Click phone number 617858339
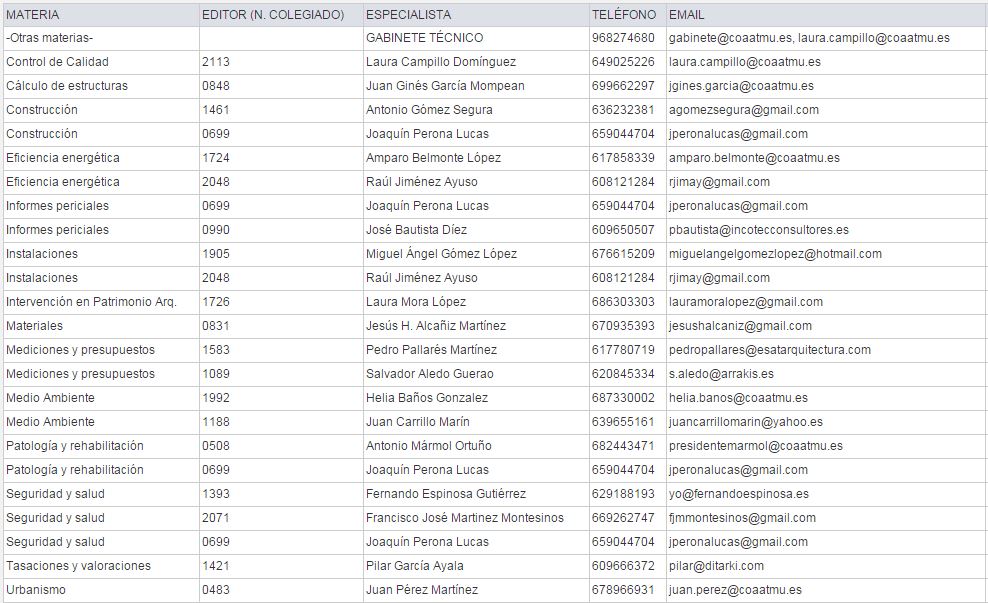This screenshot has height=603, width=988. coord(623,158)
